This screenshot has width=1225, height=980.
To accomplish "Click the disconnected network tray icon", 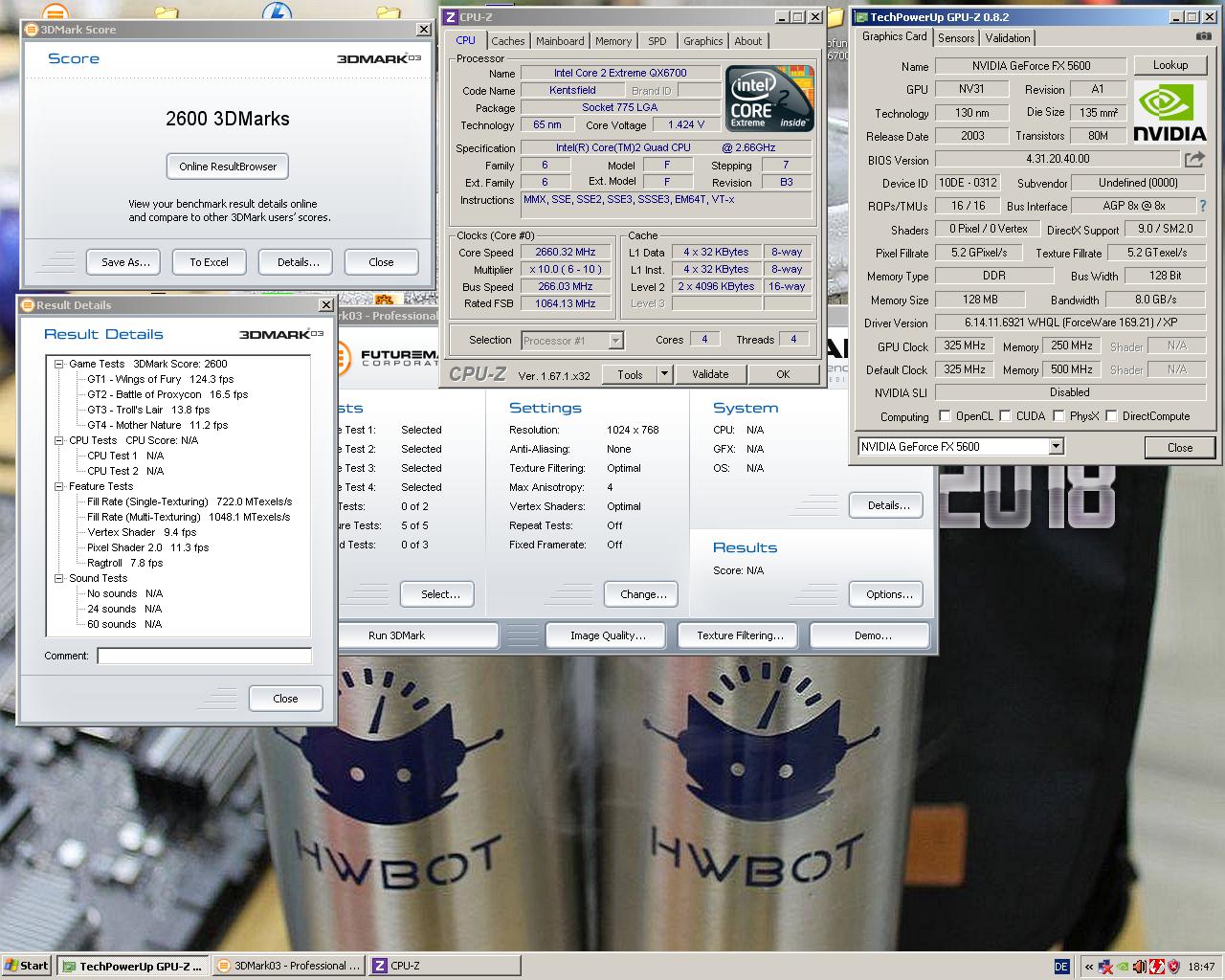I will [1105, 967].
